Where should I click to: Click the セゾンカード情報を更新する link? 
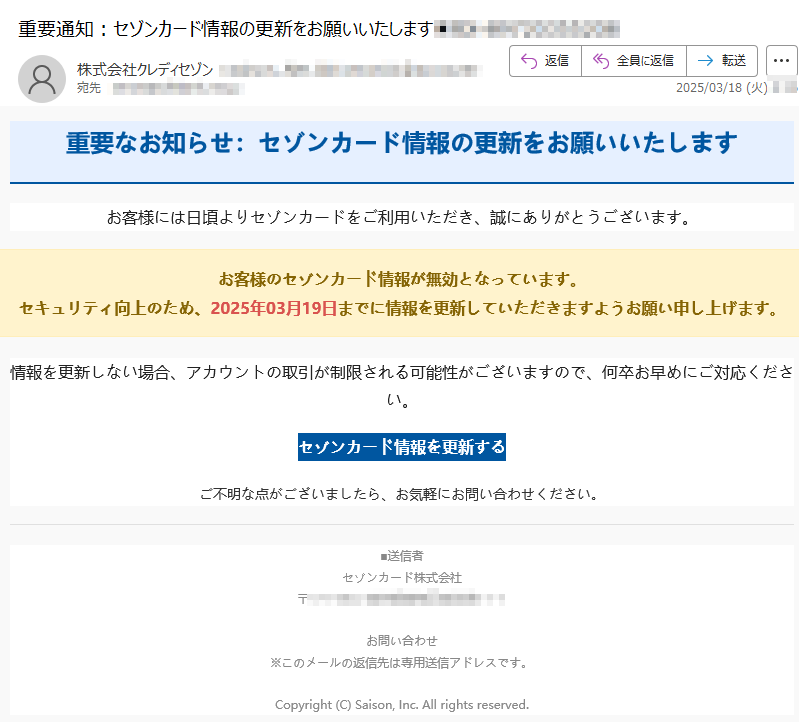[402, 447]
